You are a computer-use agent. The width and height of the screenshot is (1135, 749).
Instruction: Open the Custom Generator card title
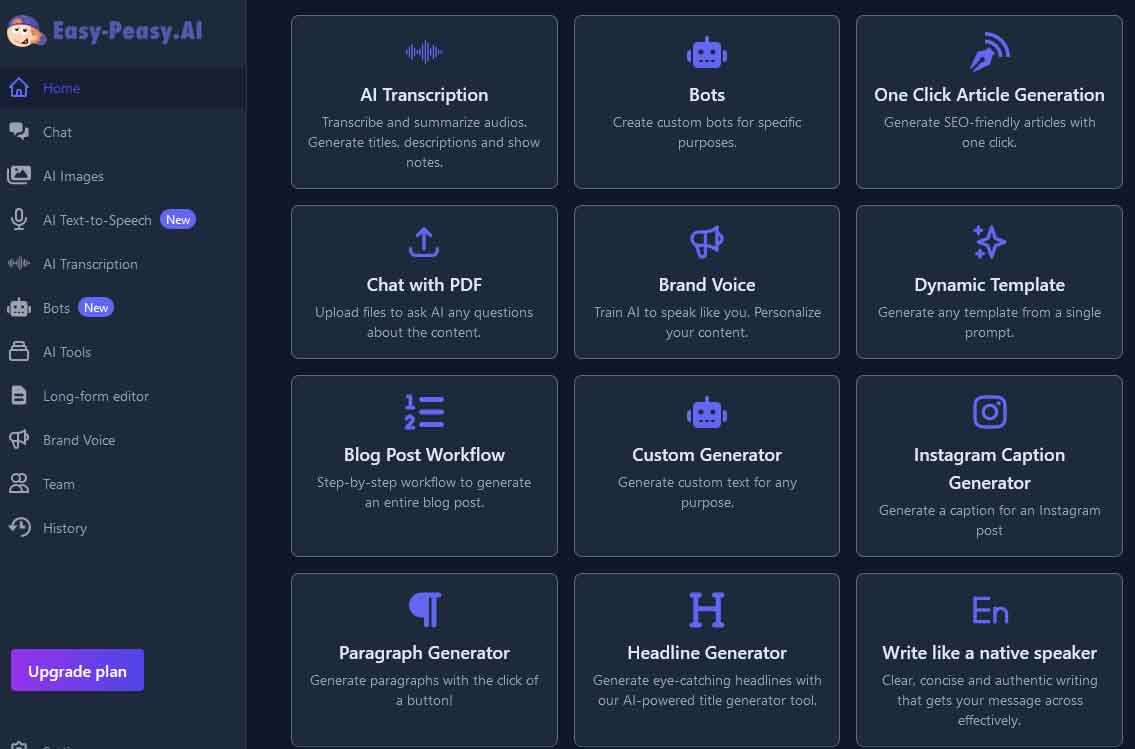point(706,454)
